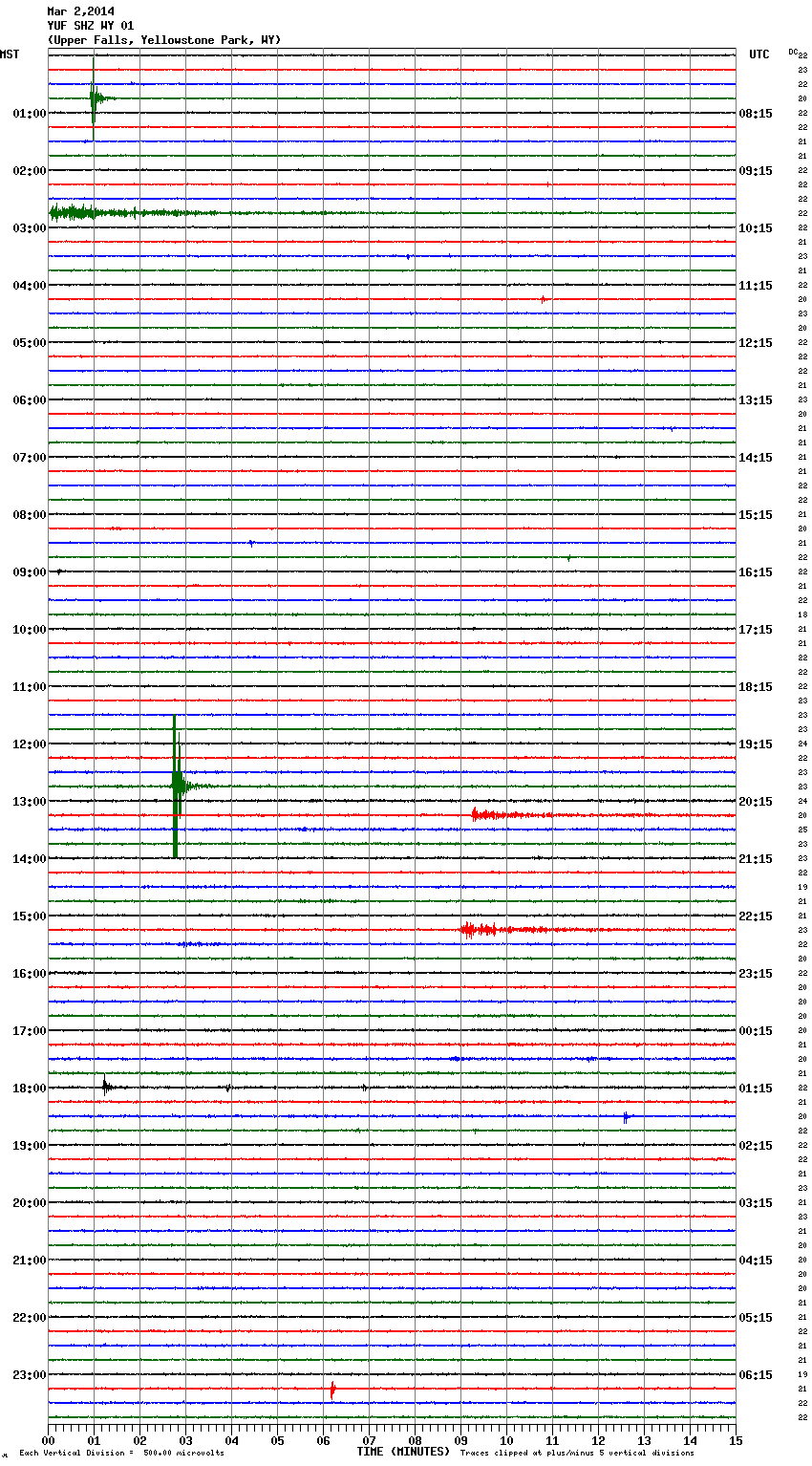Click minute tick label "00" on bottom axis
Screen dimensions: 812x1466
[x=48, y=1440]
